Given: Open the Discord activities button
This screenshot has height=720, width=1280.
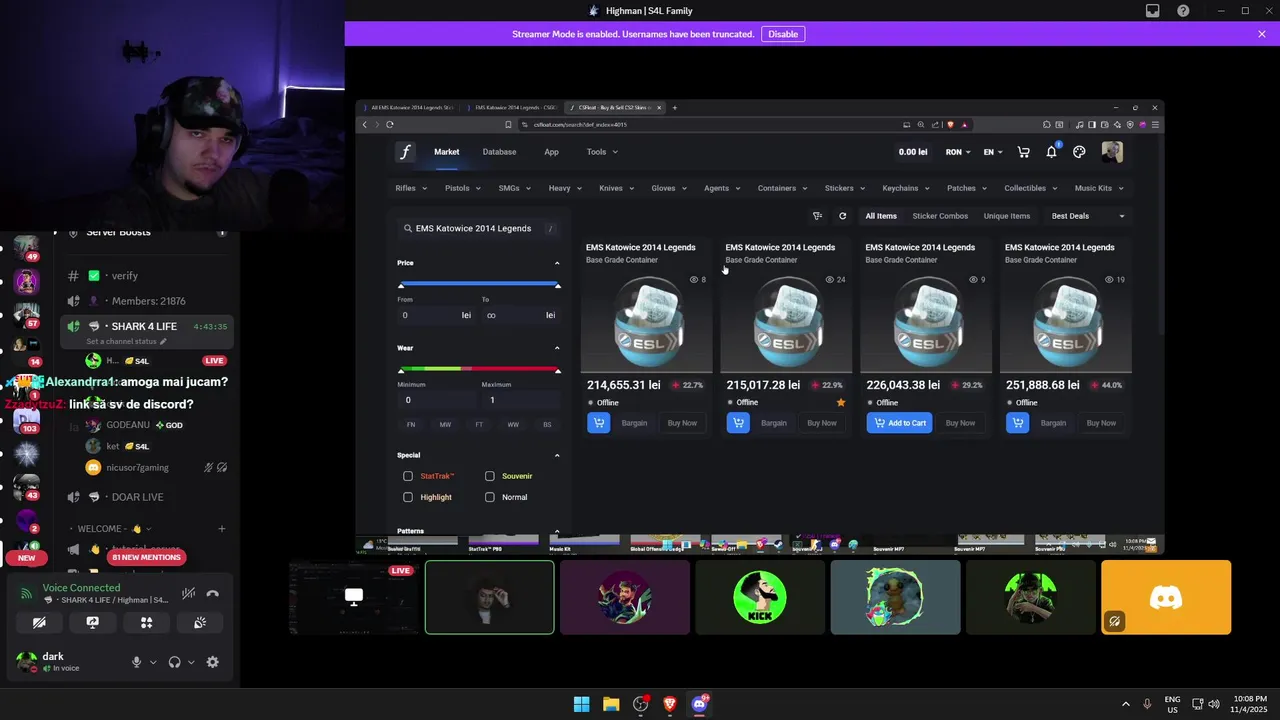Looking at the screenshot, I should pyautogui.click(x=146, y=622).
